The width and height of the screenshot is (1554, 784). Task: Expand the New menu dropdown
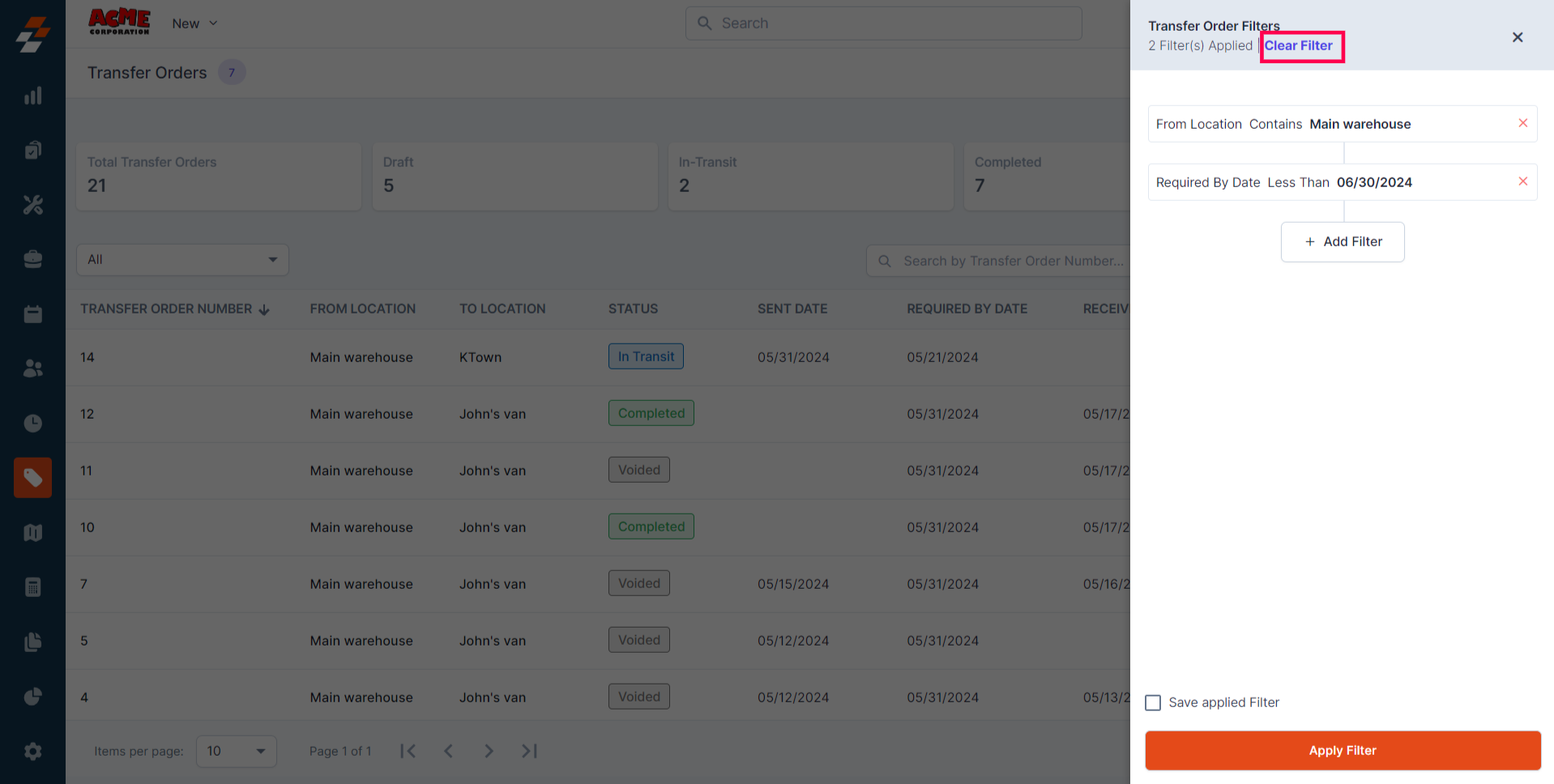point(194,23)
